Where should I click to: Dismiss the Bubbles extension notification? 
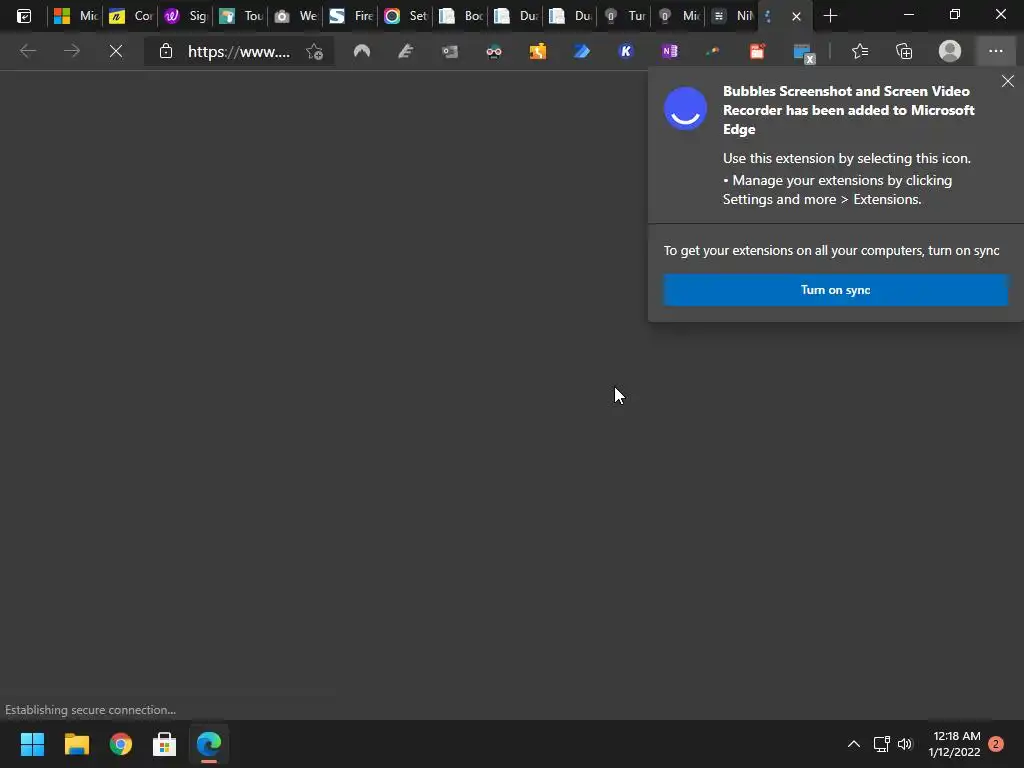coord(1008,81)
